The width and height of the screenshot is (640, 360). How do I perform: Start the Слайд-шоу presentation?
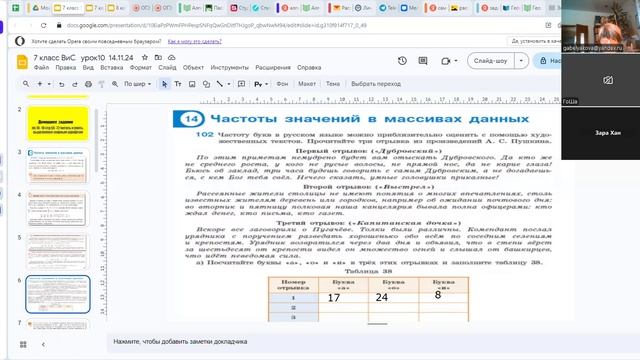pyautogui.click(x=490, y=61)
